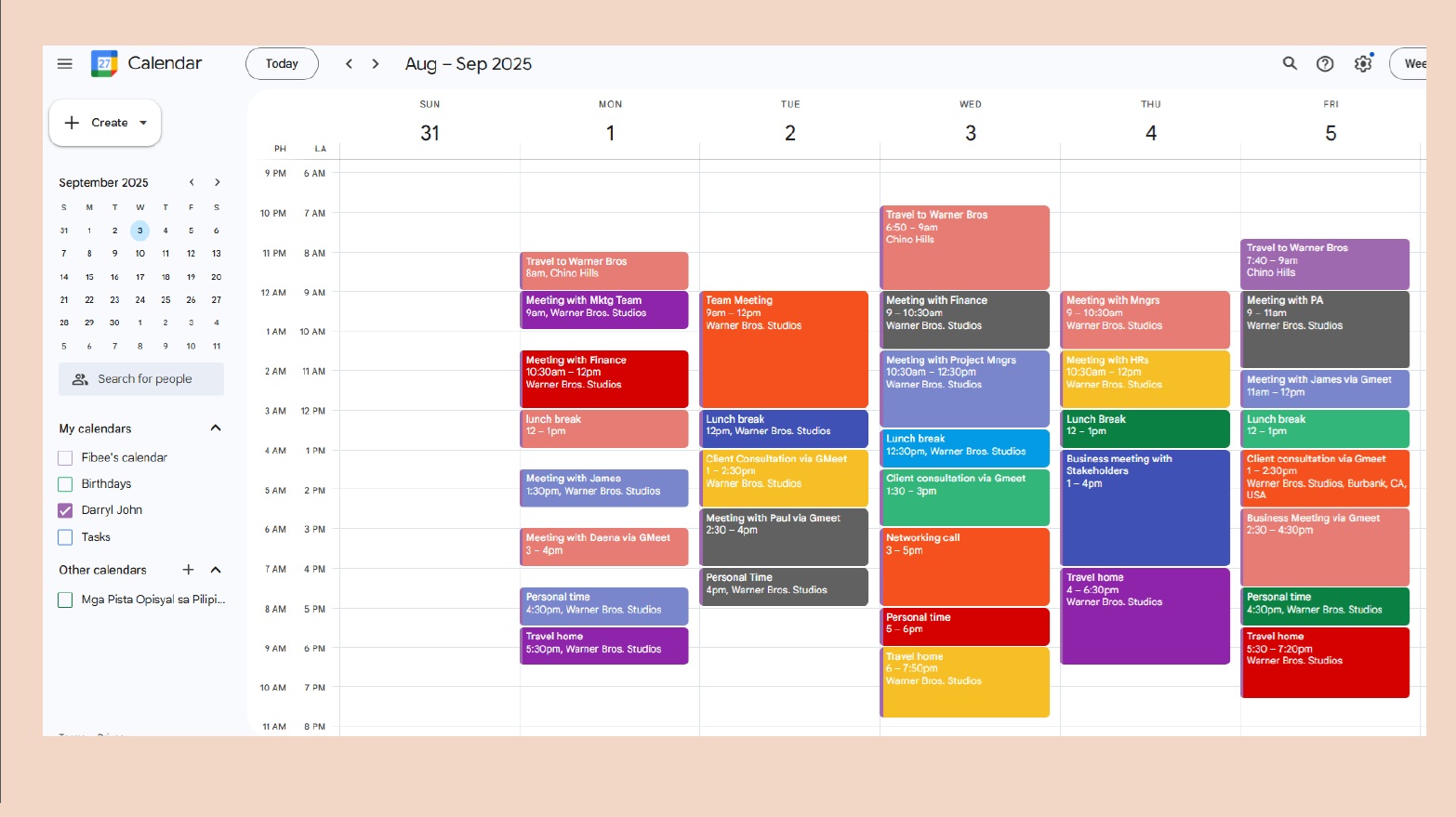Open Business meeting with Stakeholders event
This screenshot has height=817, width=1456.
click(1145, 507)
